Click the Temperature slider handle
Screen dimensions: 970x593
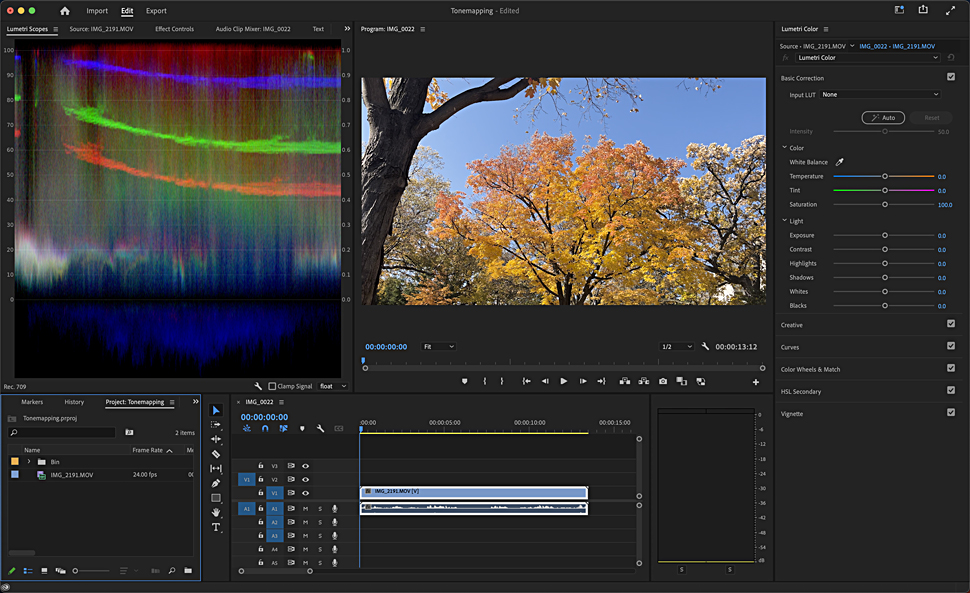coord(884,177)
